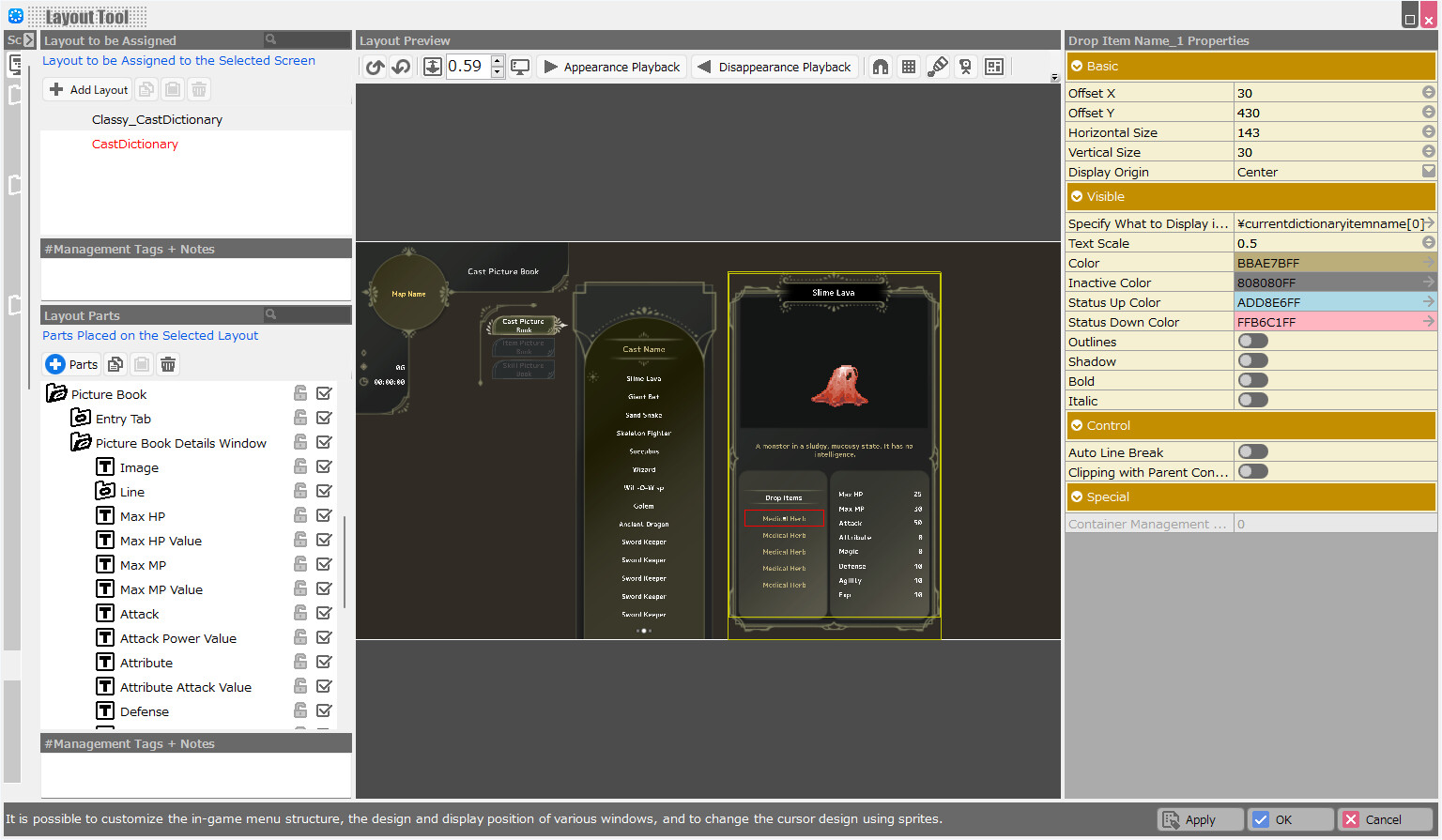Image resolution: width=1442 pixels, height=840 pixels.
Task: Turn on the Shadow switch
Action: click(1252, 360)
